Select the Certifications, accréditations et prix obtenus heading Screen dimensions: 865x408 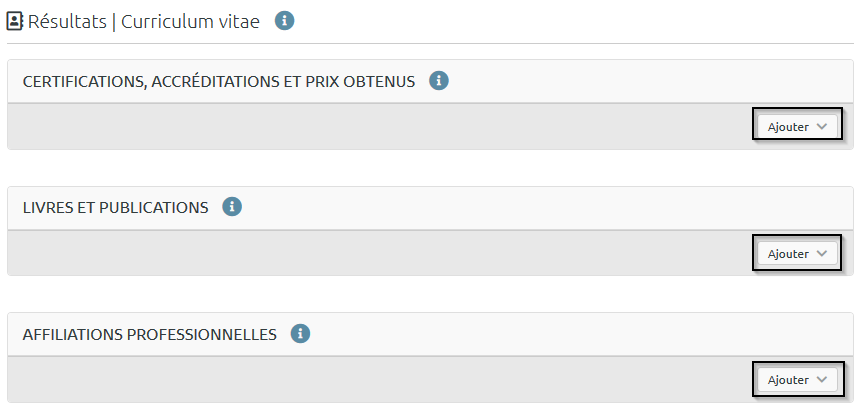(218, 81)
